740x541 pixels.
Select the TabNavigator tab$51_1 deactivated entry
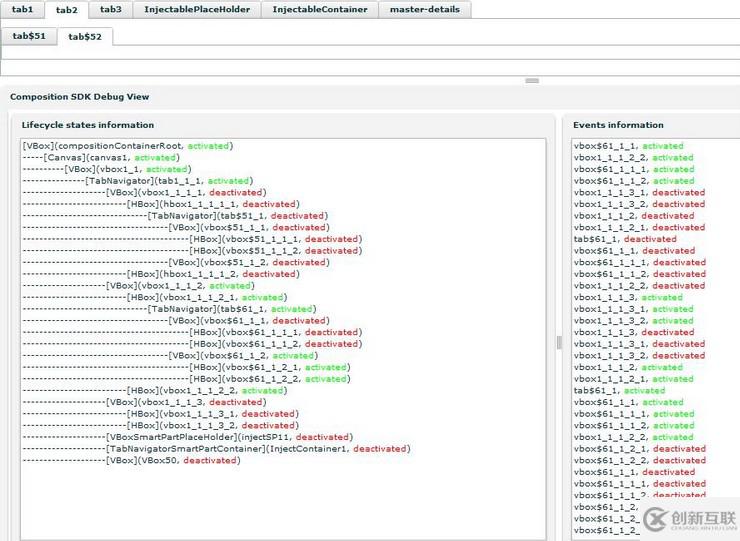(x=236, y=216)
